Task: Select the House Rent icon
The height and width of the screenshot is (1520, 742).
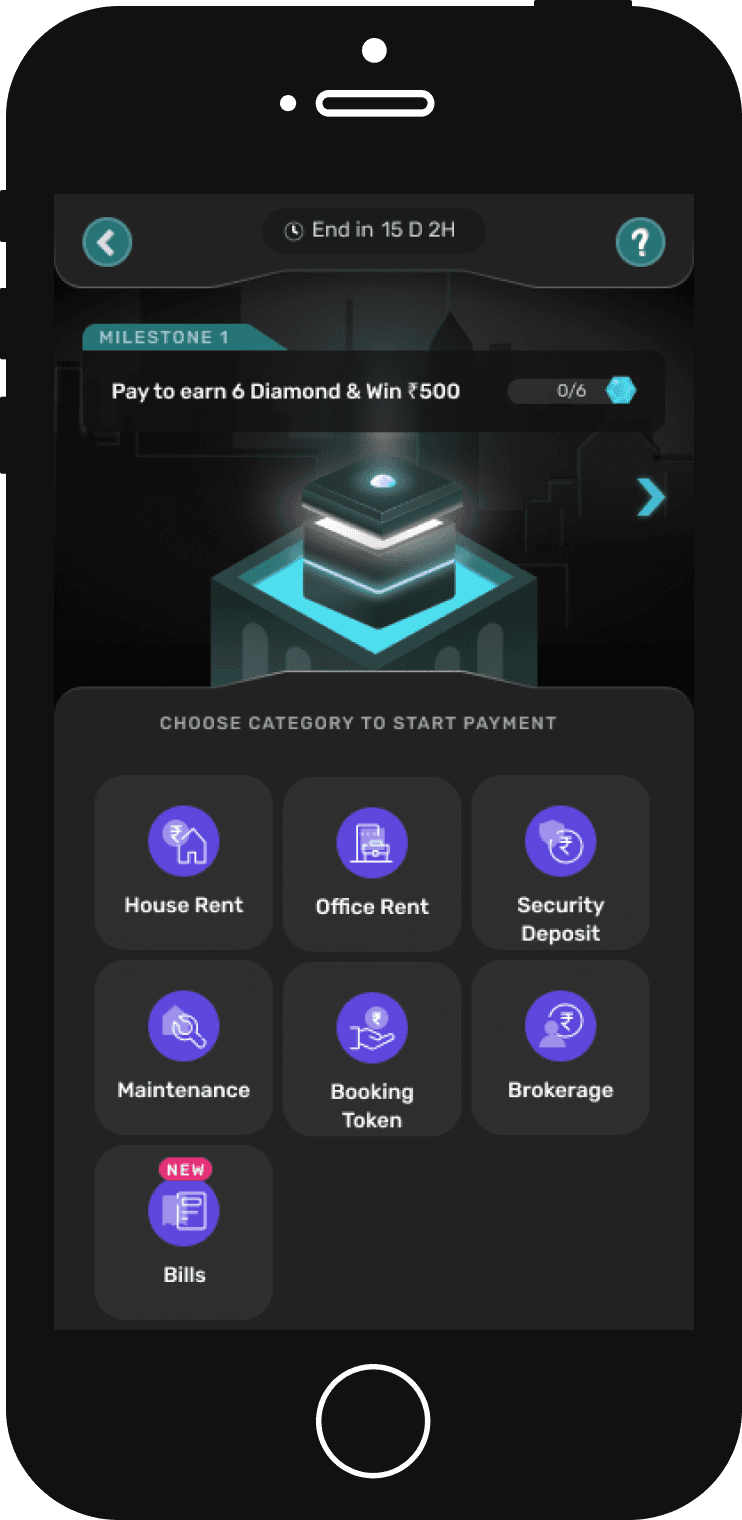Action: click(184, 842)
